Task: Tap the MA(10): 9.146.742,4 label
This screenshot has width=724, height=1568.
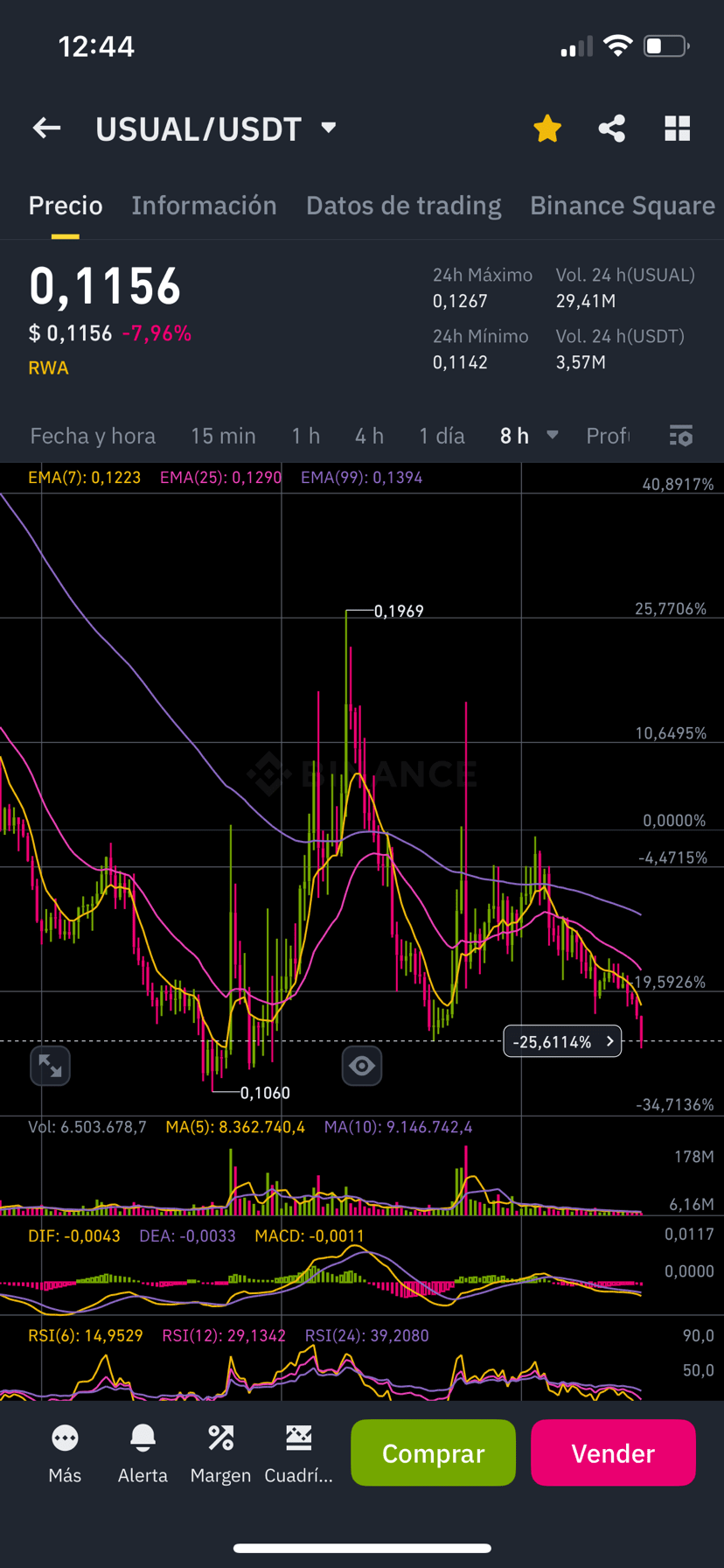Action: 398,1127
